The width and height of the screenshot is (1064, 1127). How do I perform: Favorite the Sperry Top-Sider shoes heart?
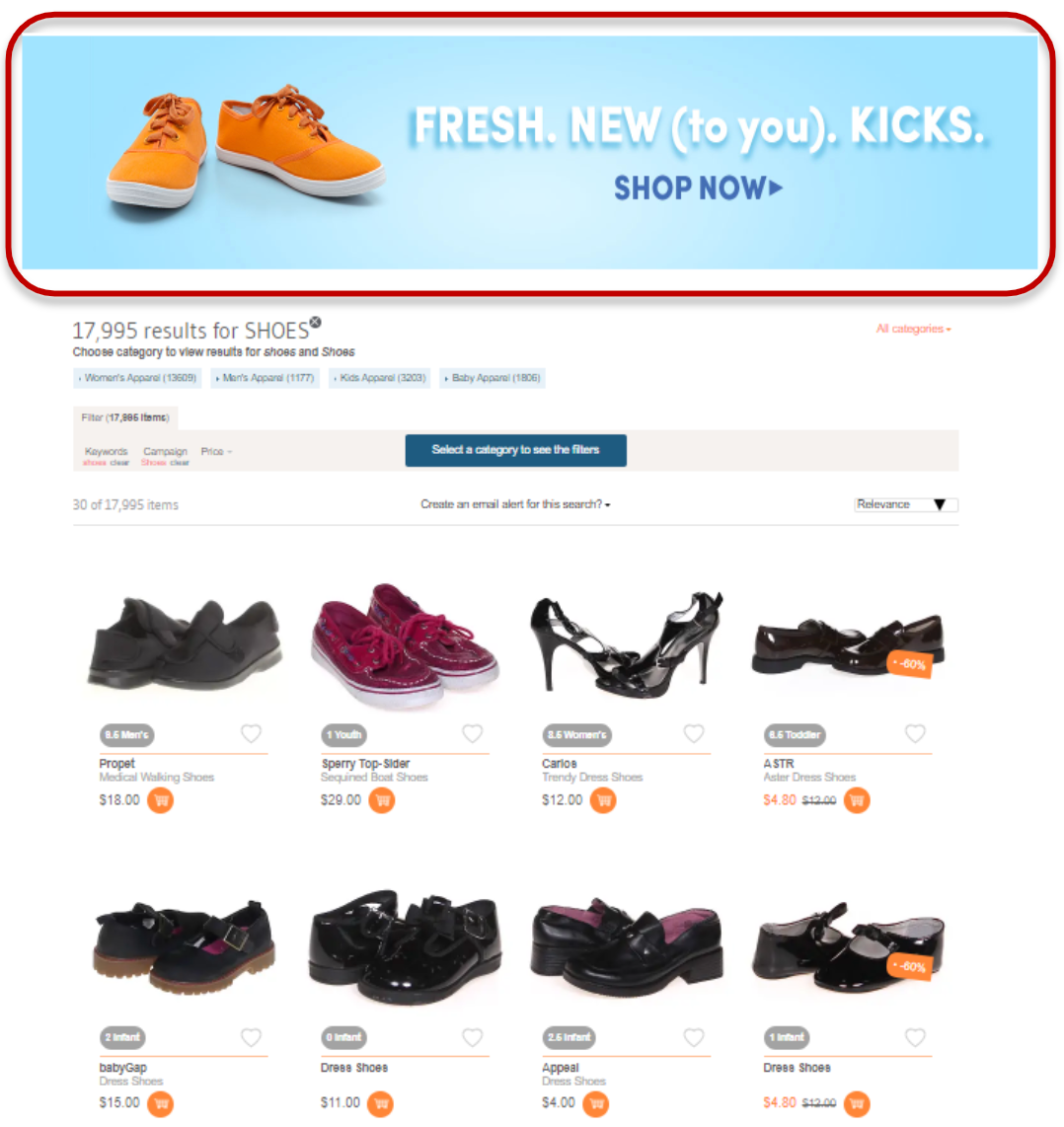[473, 734]
